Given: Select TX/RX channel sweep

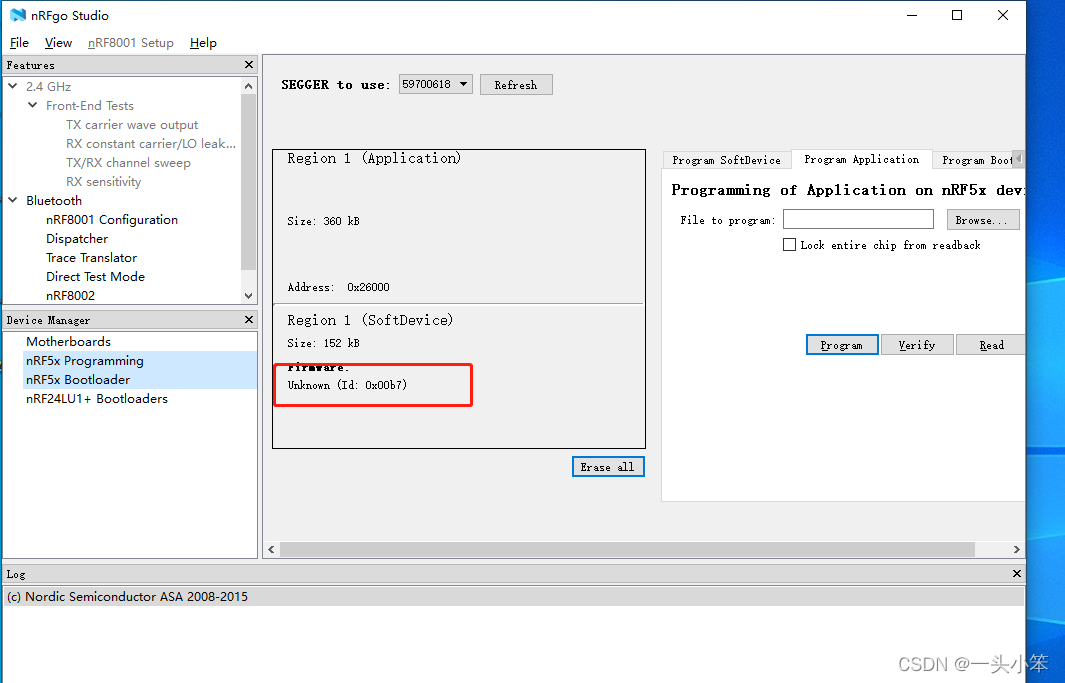Looking at the screenshot, I should click(128, 162).
